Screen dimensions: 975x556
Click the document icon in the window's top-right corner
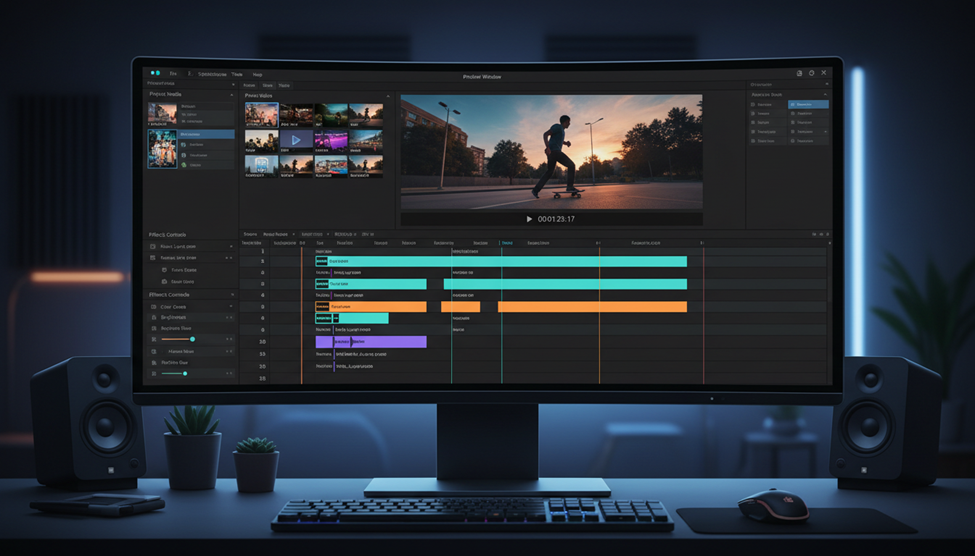tap(800, 73)
